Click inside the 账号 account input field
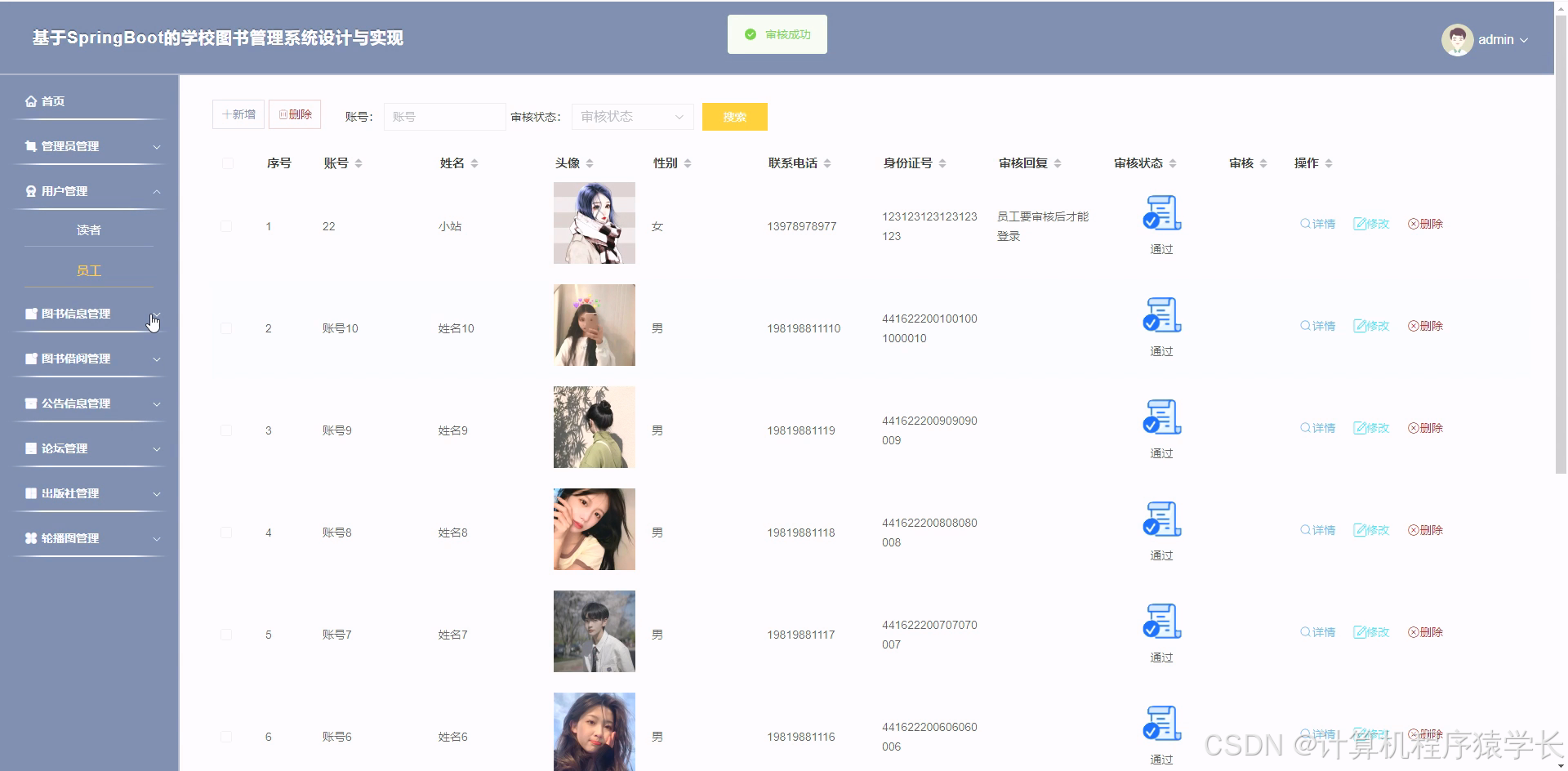The height and width of the screenshot is (771, 1568). click(444, 116)
